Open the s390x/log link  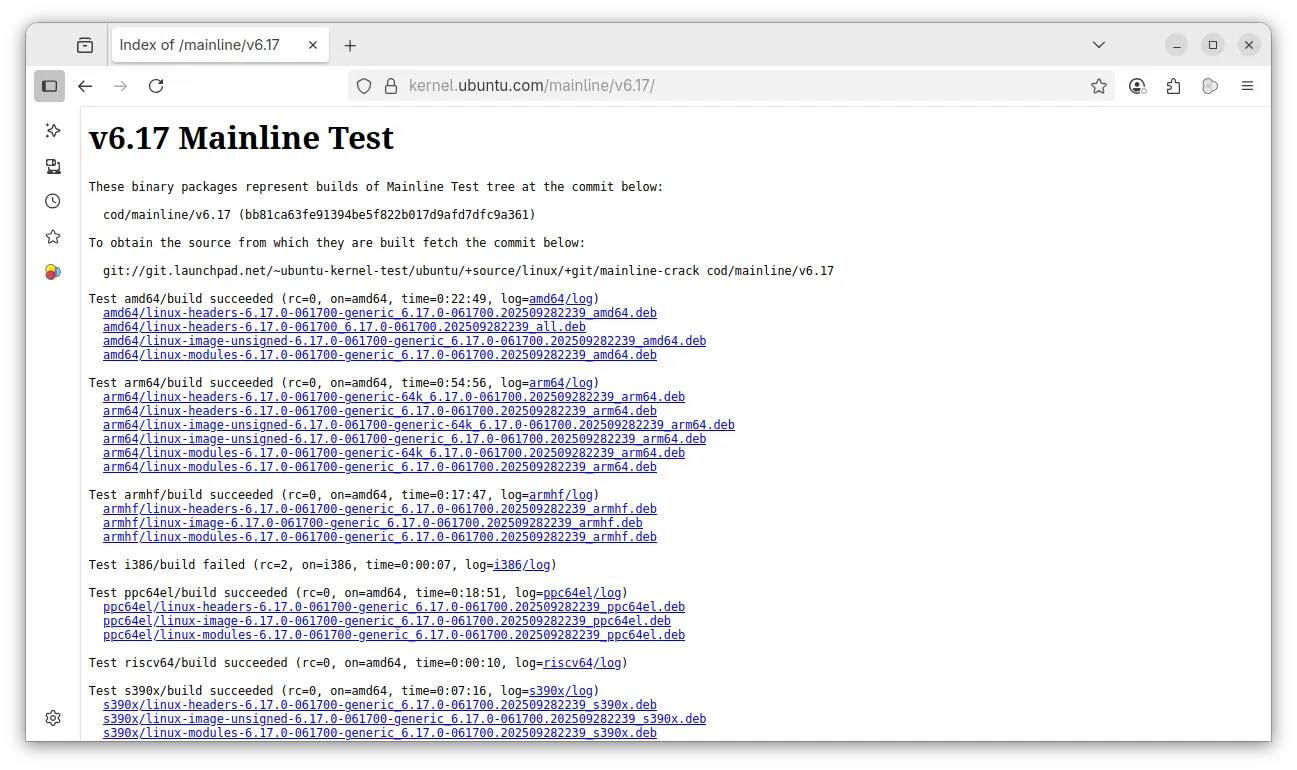561,691
